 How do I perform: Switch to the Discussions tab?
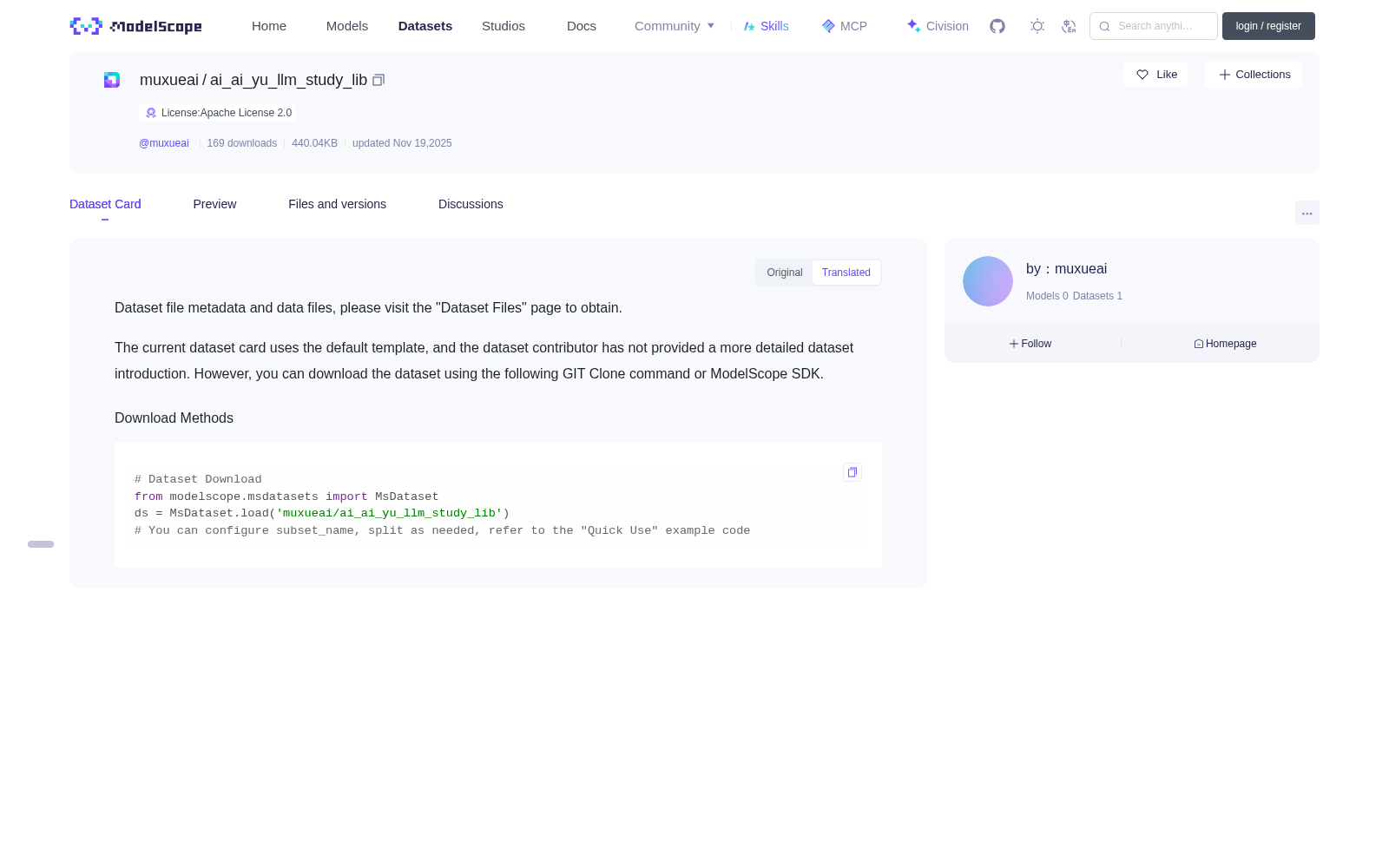click(x=471, y=204)
